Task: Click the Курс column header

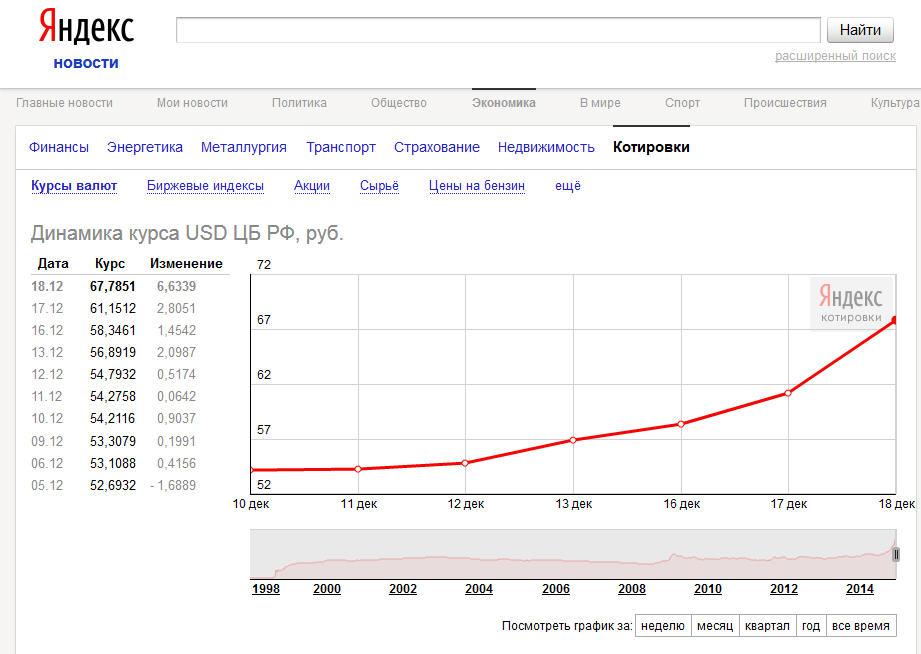Action: (x=110, y=264)
